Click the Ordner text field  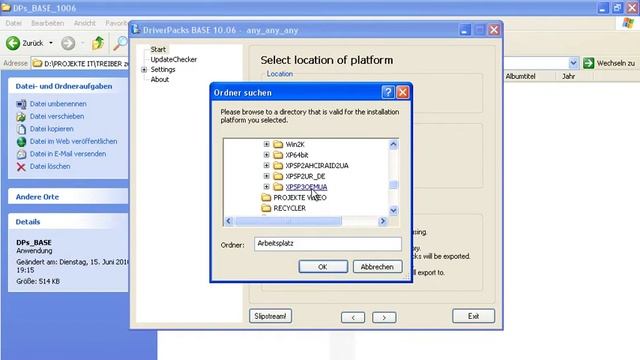[328, 244]
